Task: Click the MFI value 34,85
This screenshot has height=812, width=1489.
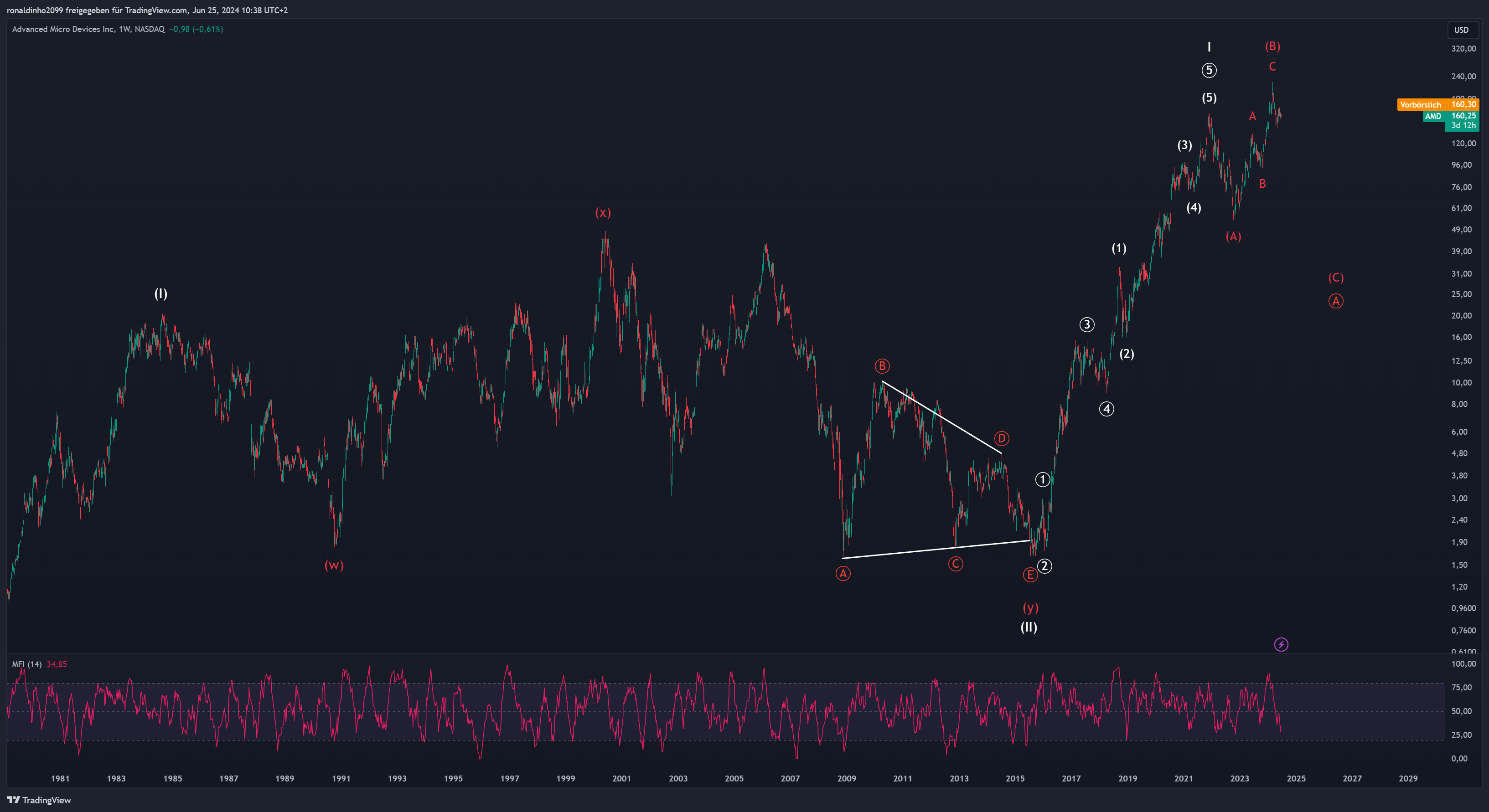Action: coord(57,664)
